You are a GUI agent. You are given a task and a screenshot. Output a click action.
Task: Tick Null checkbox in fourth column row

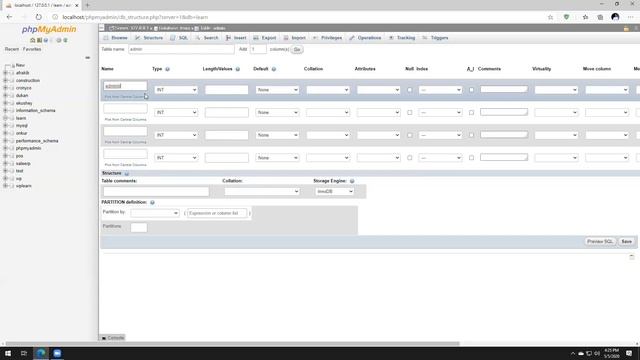point(410,158)
